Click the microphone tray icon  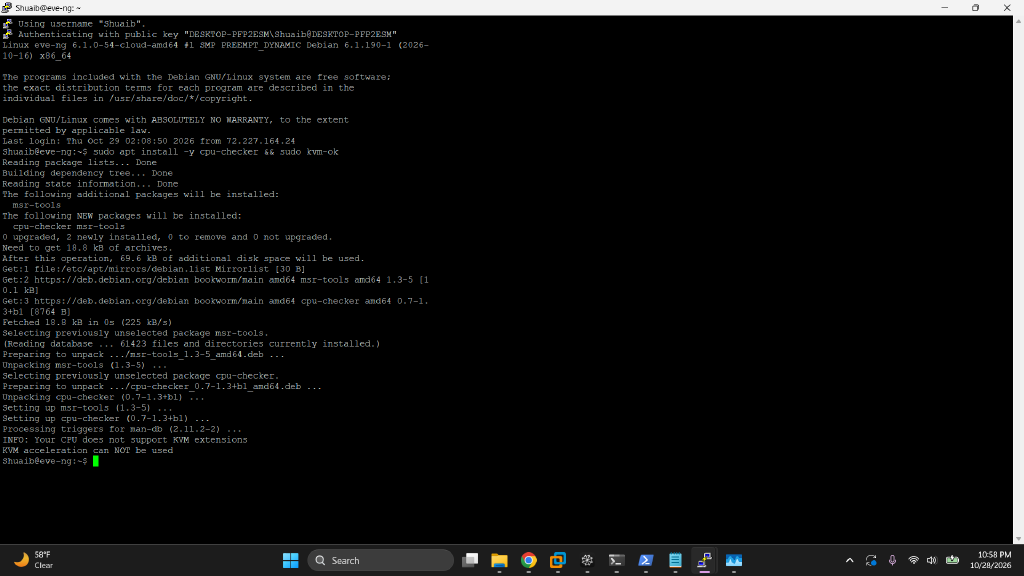point(893,560)
